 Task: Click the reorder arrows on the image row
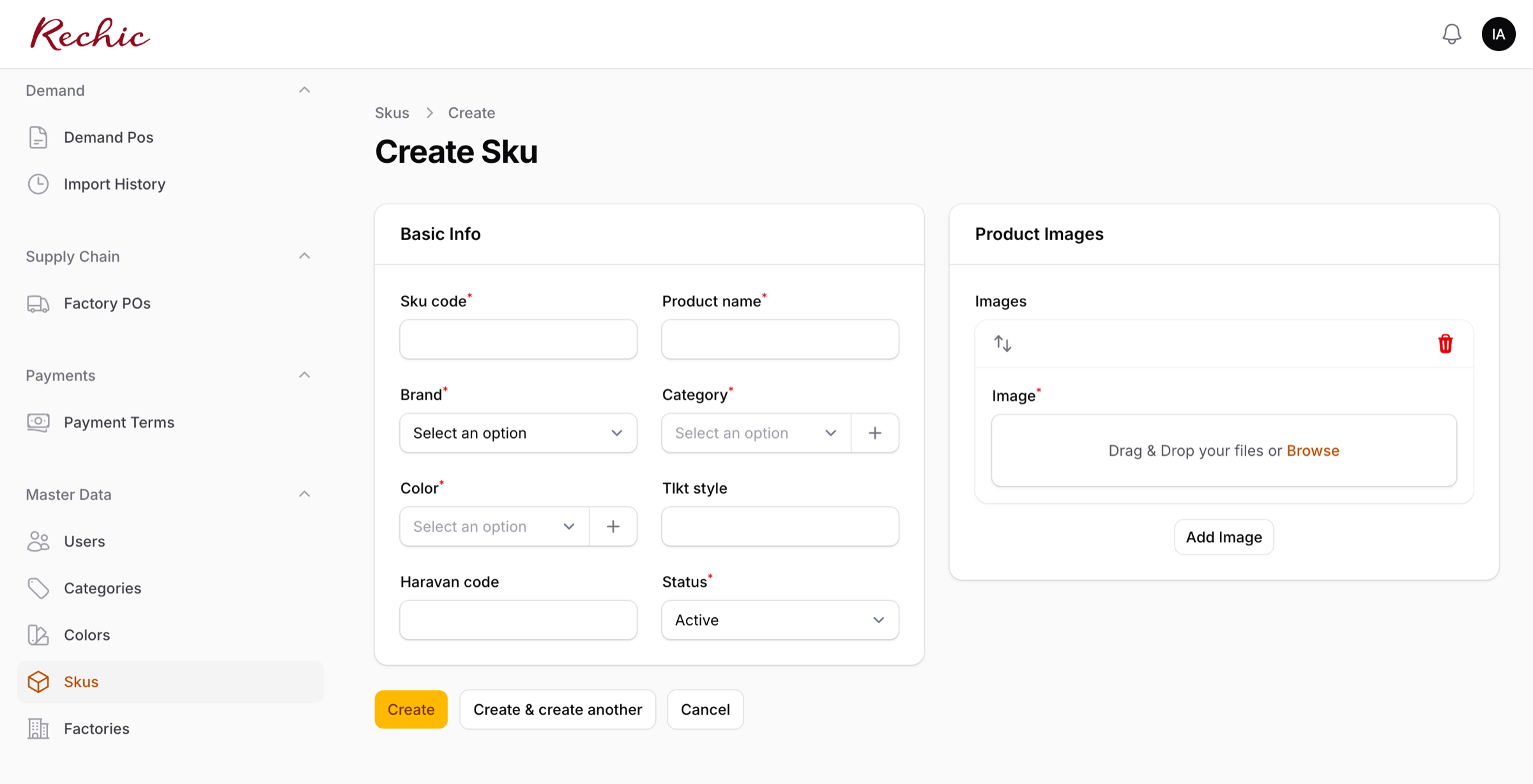point(1002,343)
